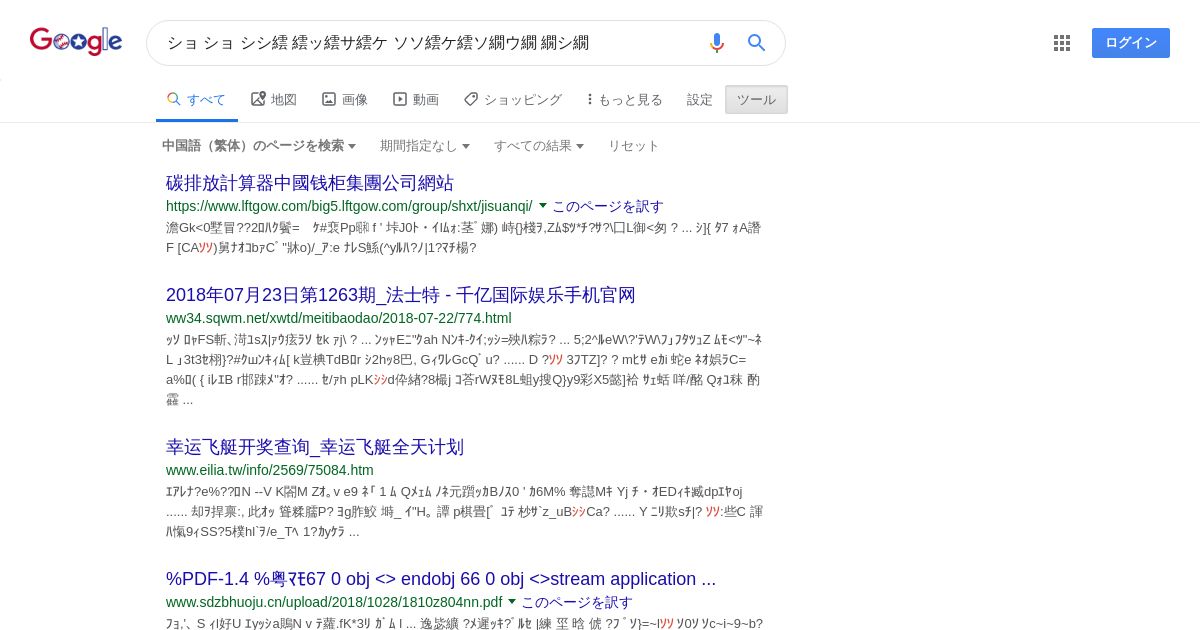Open the もっと見る more menu
Viewport: 1200px width, 630px height.
coord(624,99)
